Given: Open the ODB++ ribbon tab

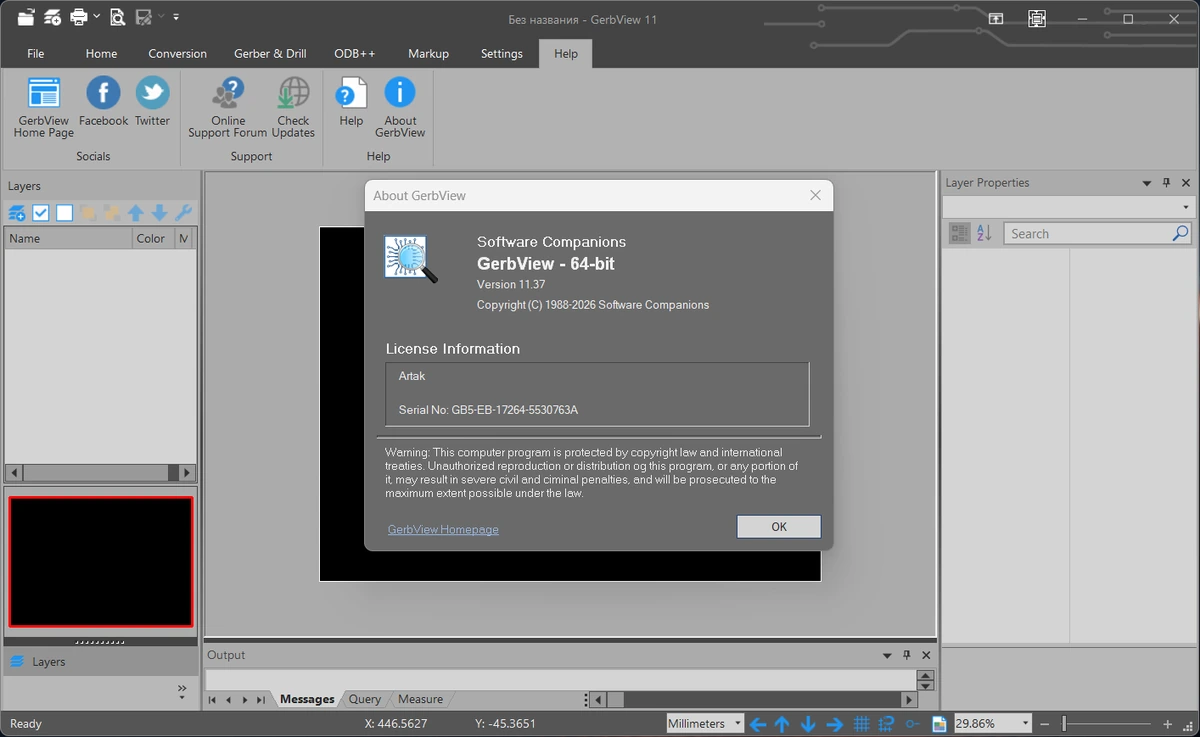Looking at the screenshot, I should 355,54.
